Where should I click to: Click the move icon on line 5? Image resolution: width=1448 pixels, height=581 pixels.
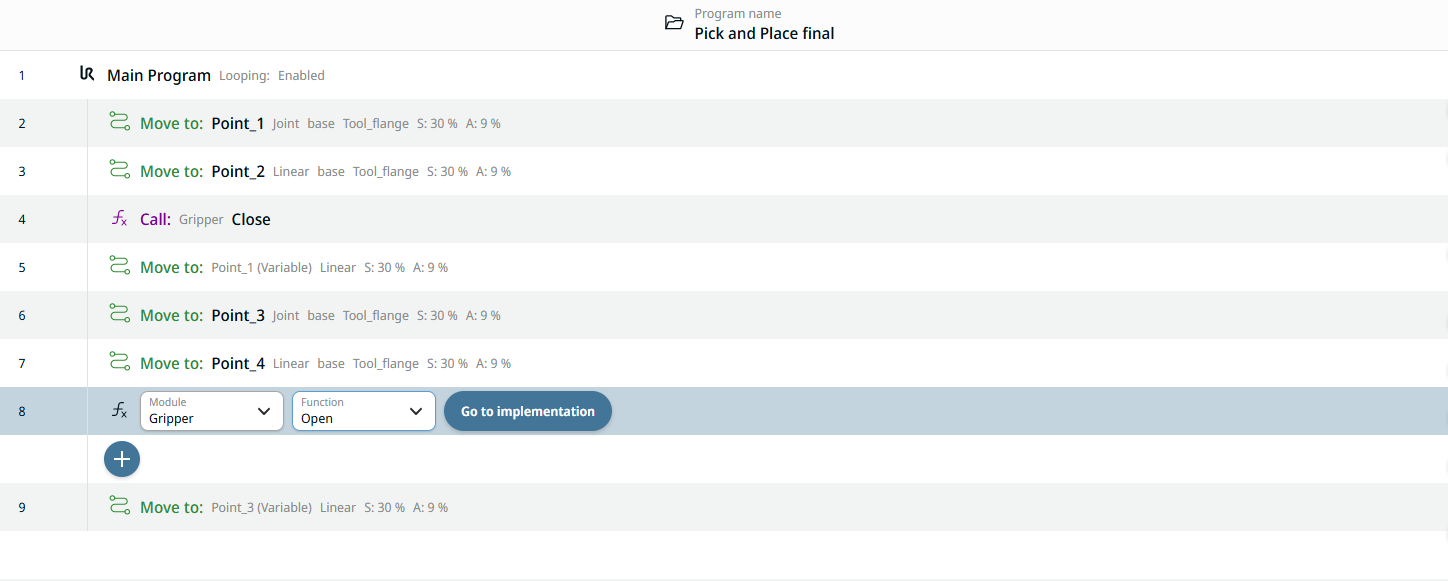coord(120,267)
